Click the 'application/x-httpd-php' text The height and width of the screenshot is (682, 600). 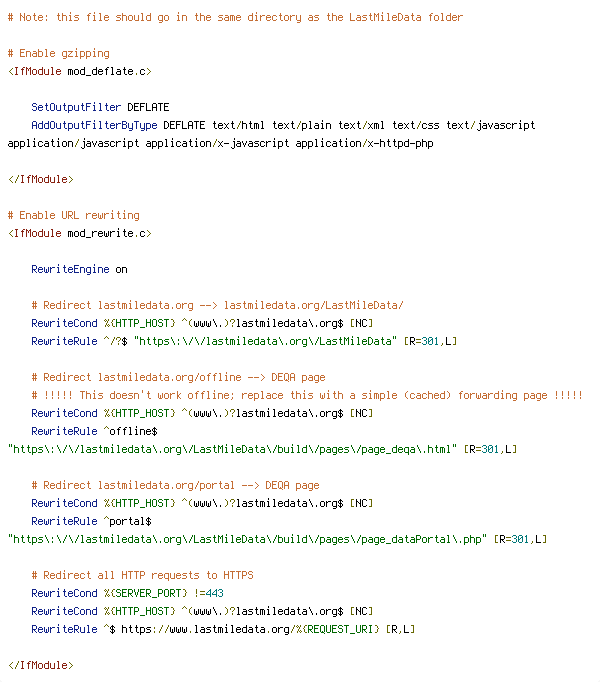click(365, 144)
